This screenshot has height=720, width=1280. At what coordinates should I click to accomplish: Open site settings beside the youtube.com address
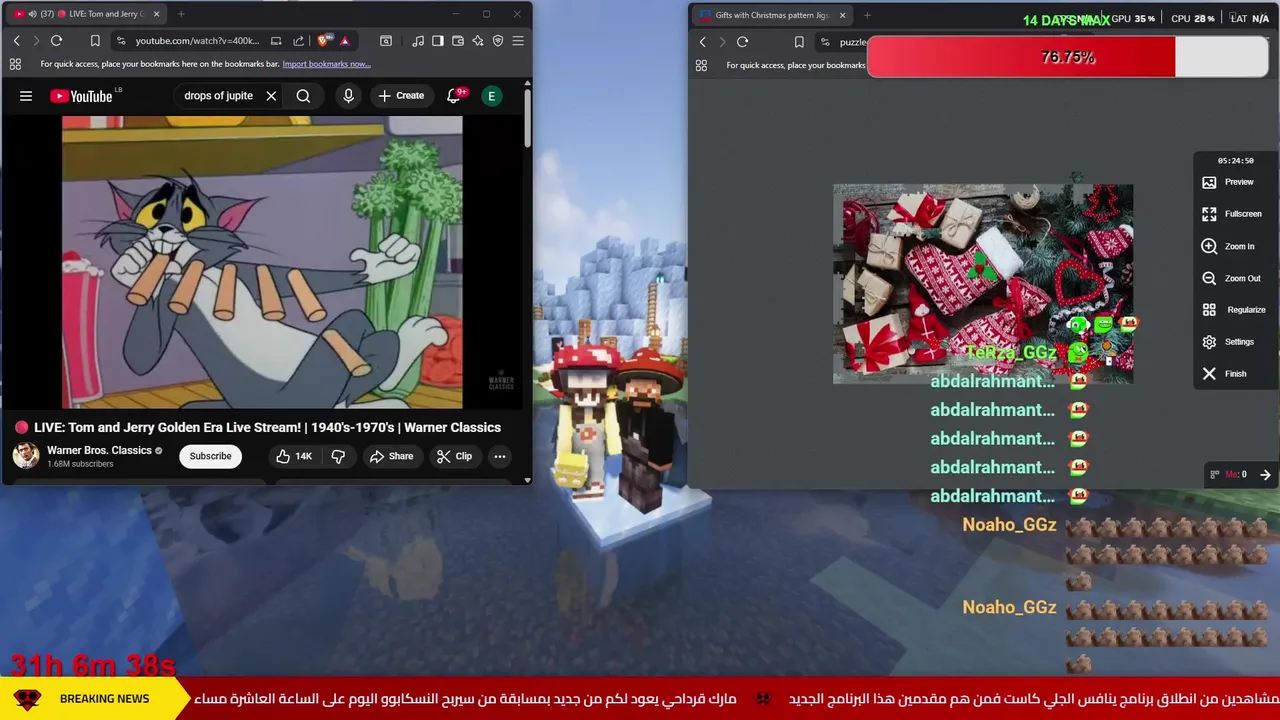click(121, 41)
